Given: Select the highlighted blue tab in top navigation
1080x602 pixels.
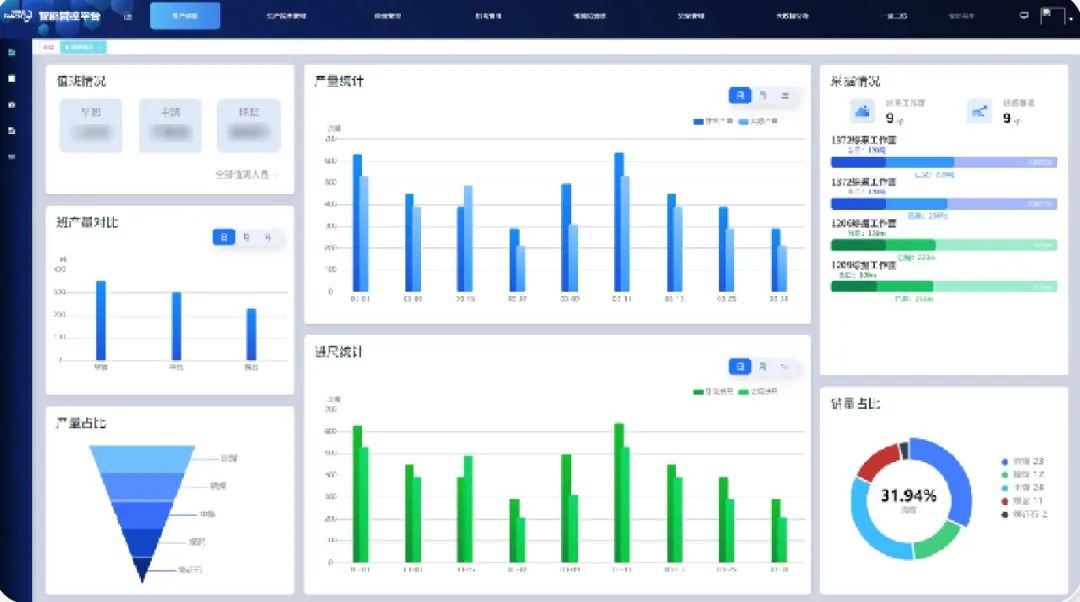Looking at the screenshot, I should coord(185,15).
